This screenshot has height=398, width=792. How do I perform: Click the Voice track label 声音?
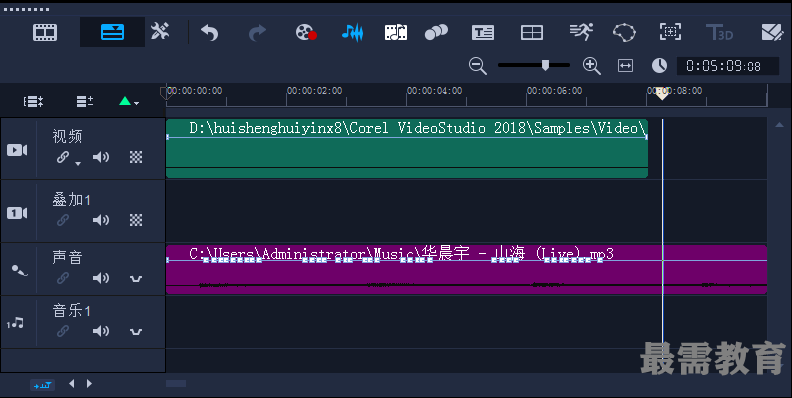tap(67, 258)
